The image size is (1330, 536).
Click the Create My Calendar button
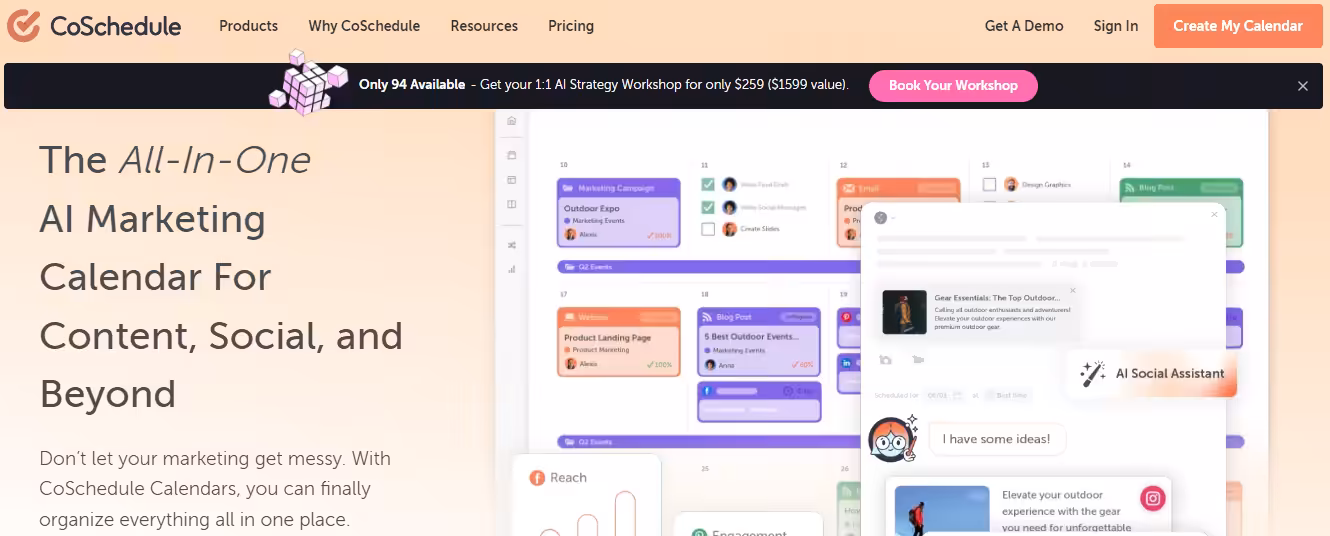(1238, 26)
